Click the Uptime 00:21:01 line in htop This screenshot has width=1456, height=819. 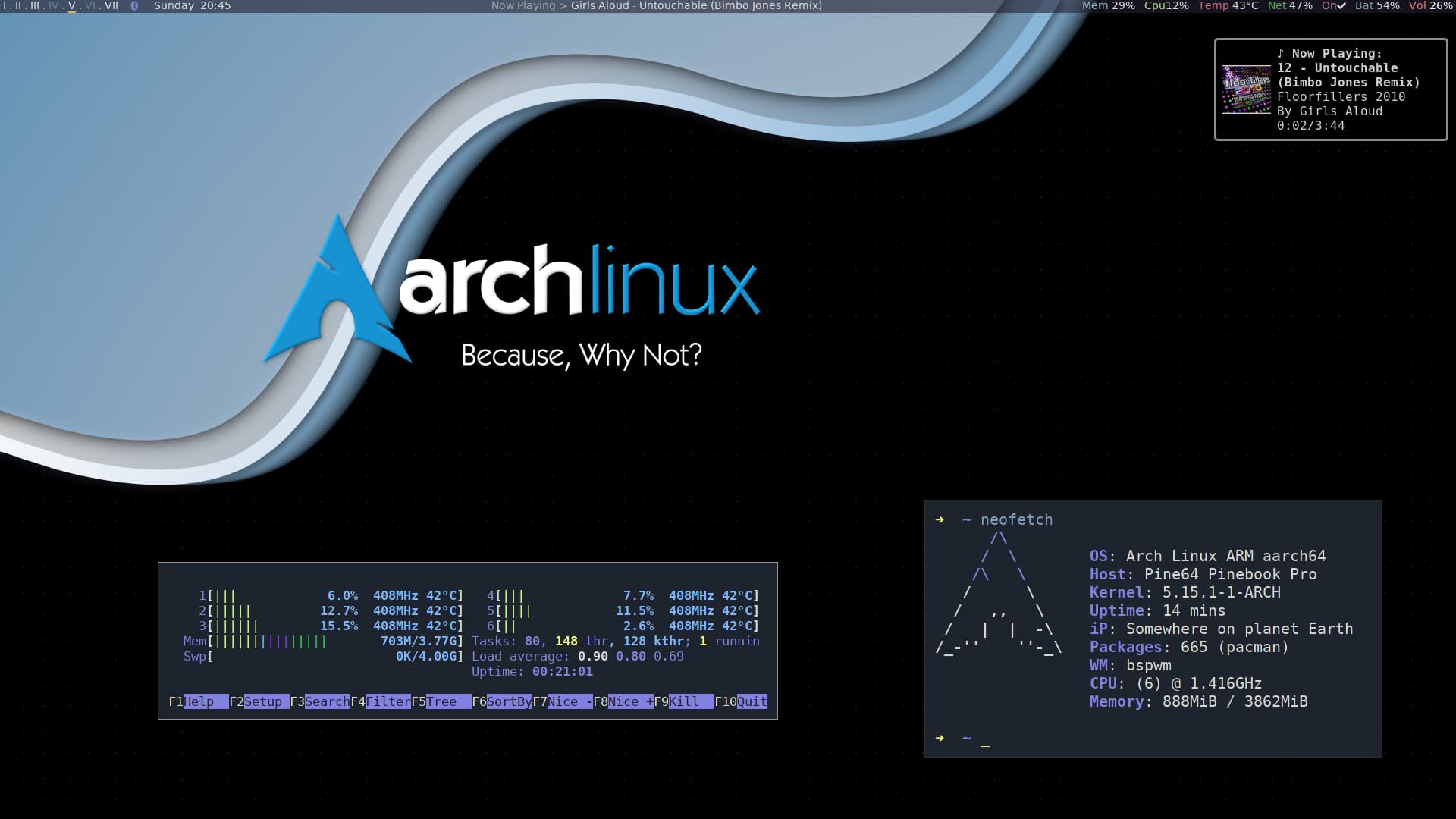532,671
